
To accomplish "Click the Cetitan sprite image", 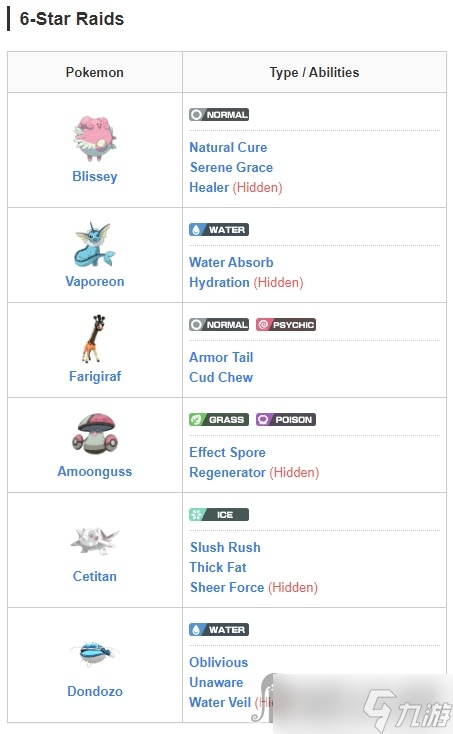I will tap(95, 541).
